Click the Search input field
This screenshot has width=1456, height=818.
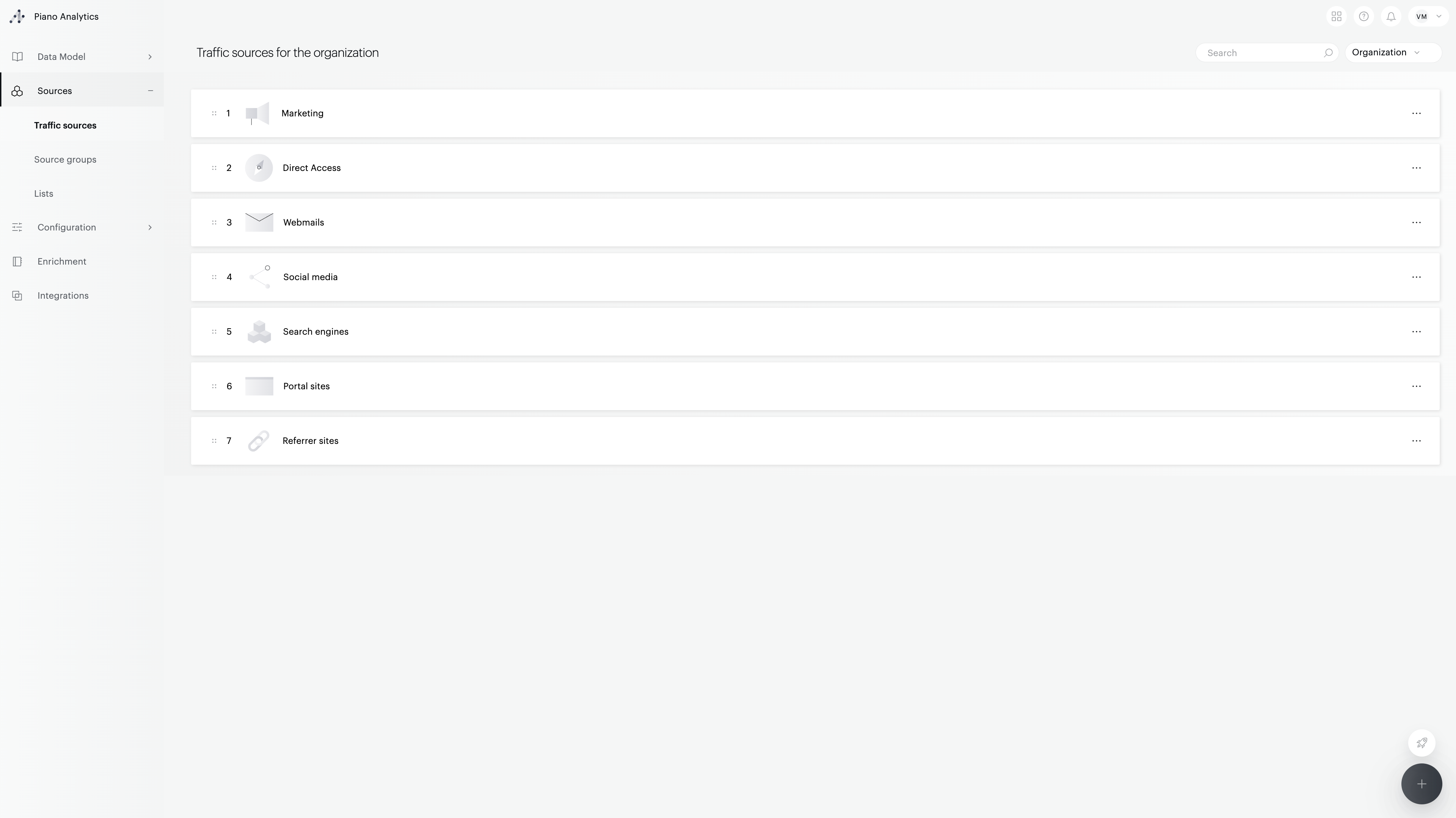tap(1267, 53)
